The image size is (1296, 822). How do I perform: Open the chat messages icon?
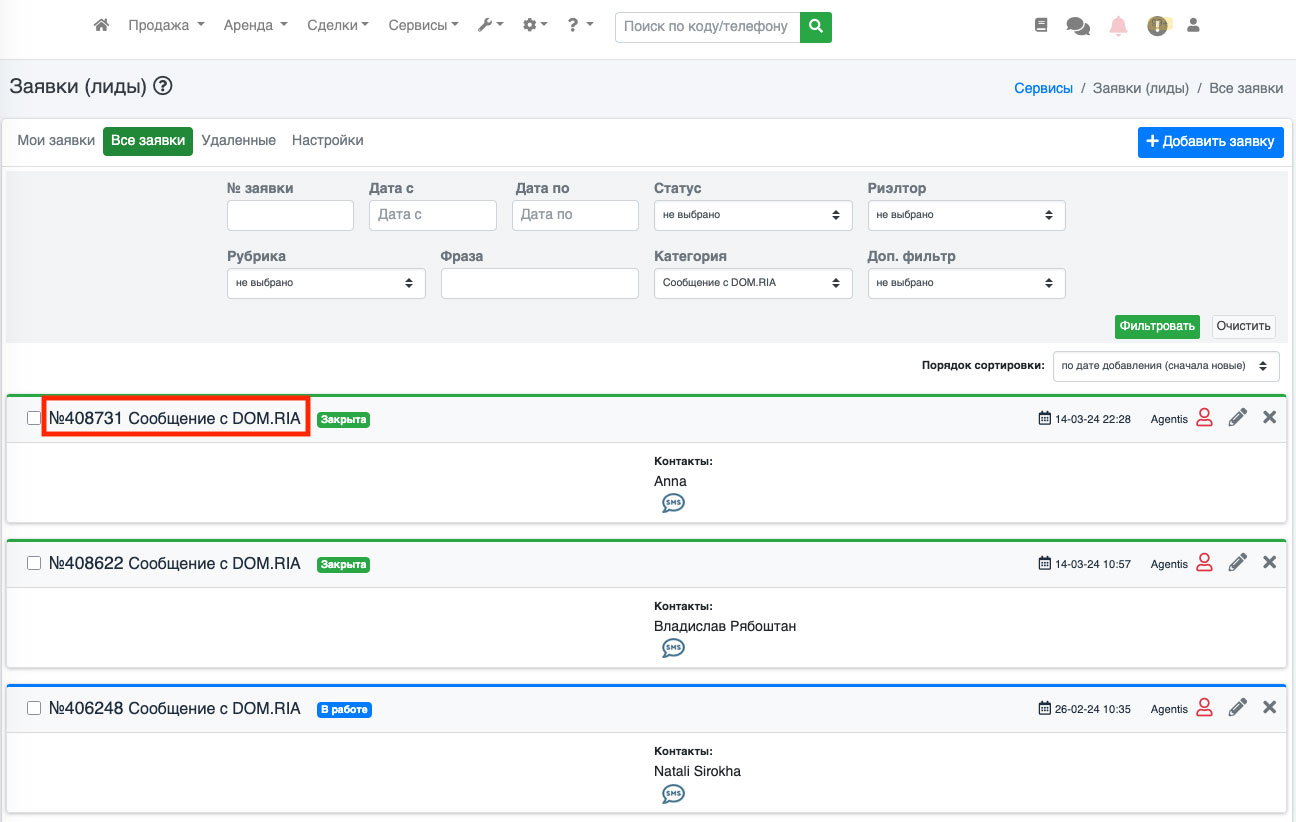[1078, 27]
